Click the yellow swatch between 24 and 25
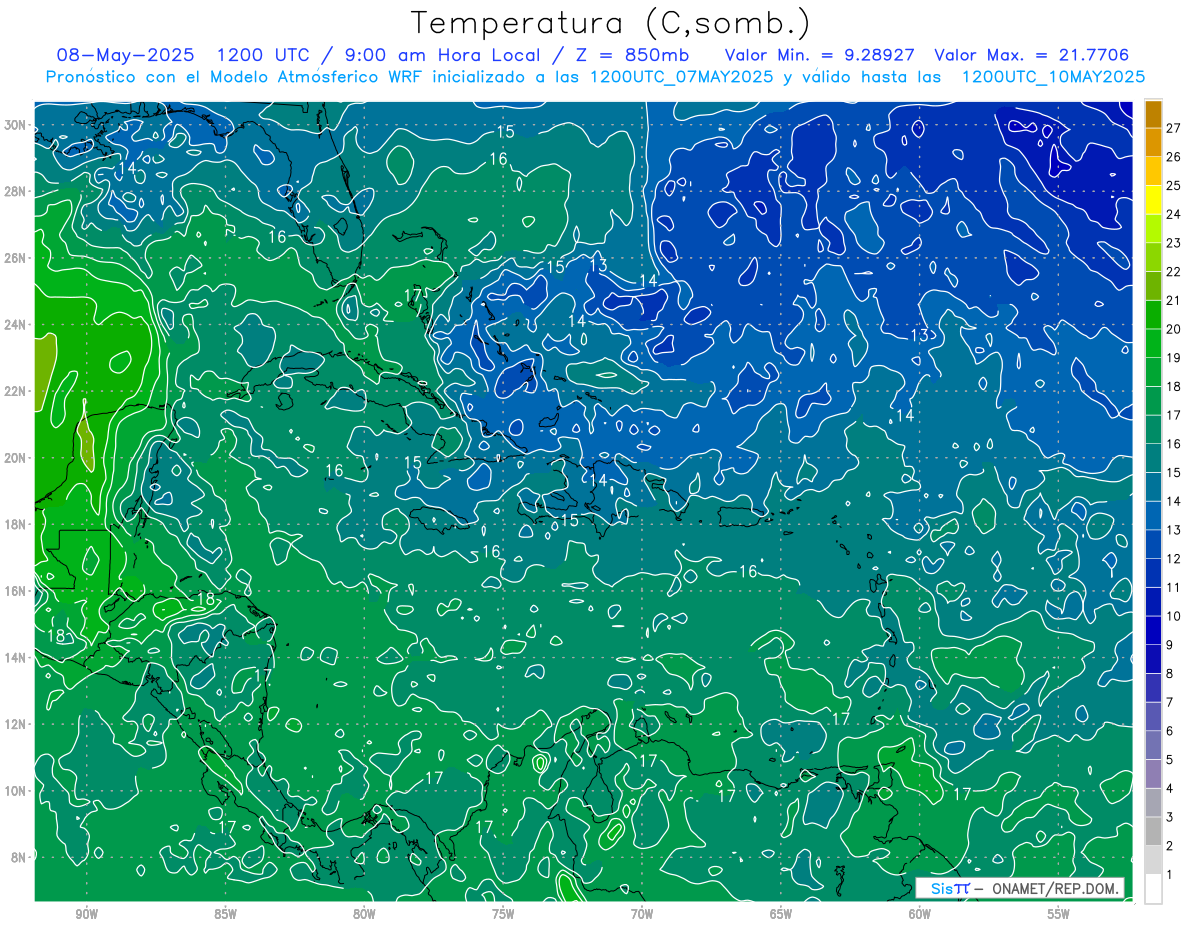Image resolution: width=1200 pixels, height=927 pixels. tap(1153, 200)
